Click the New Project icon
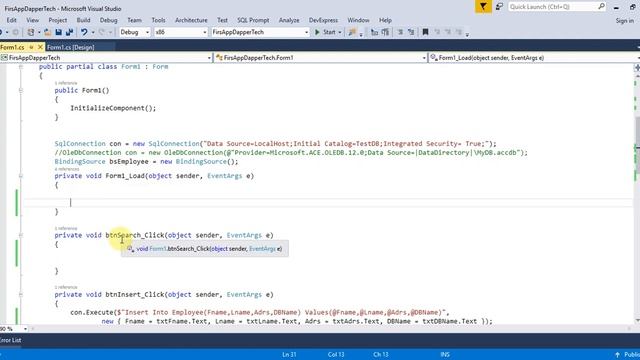The width and height of the screenshot is (640, 360). [31, 32]
